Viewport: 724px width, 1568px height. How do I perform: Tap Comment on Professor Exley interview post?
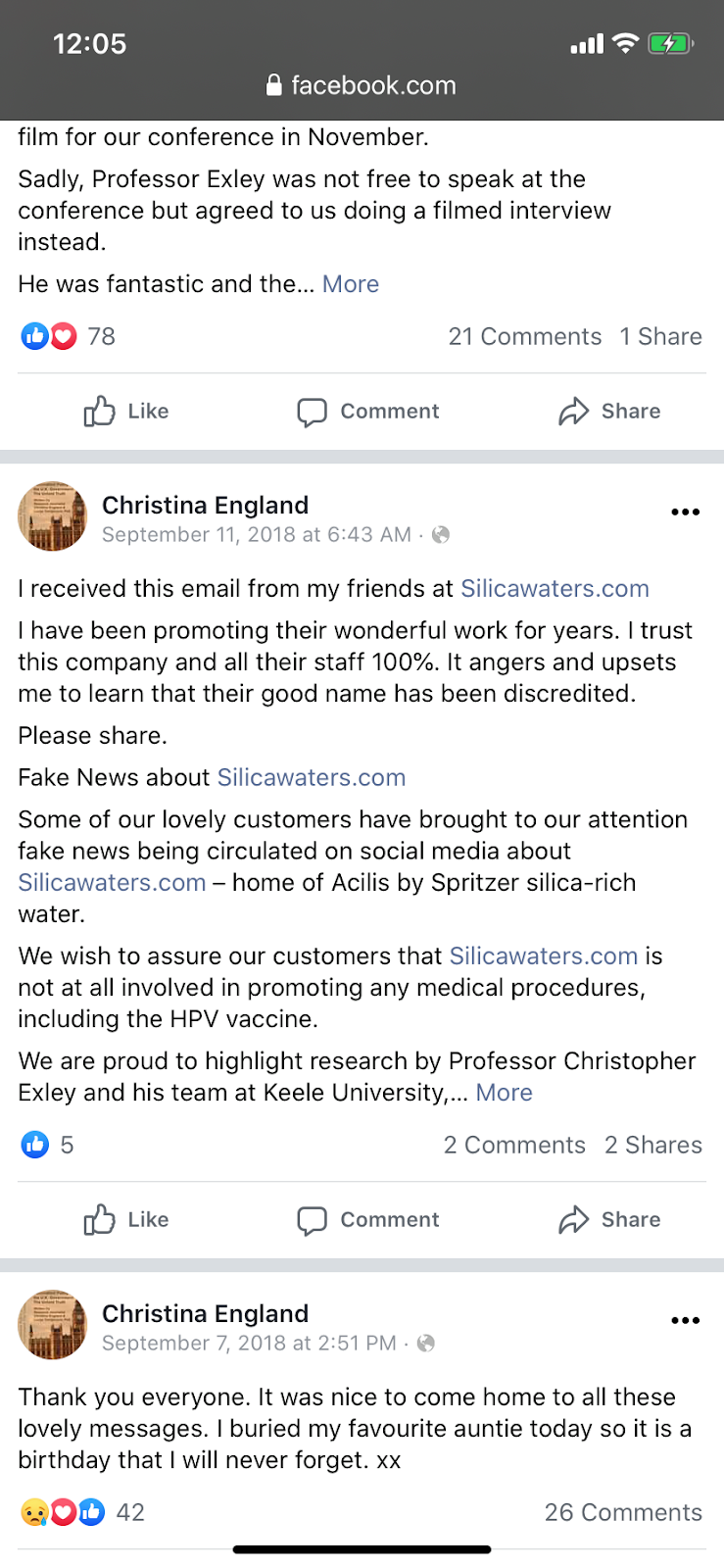[368, 412]
